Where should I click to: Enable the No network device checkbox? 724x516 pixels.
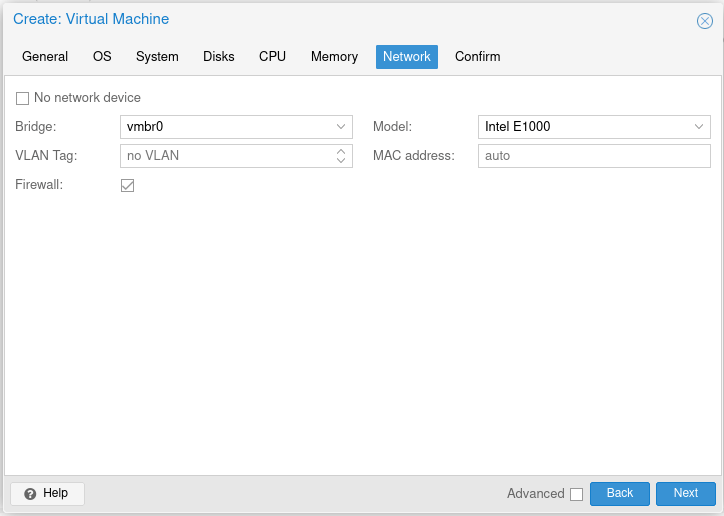[22, 98]
